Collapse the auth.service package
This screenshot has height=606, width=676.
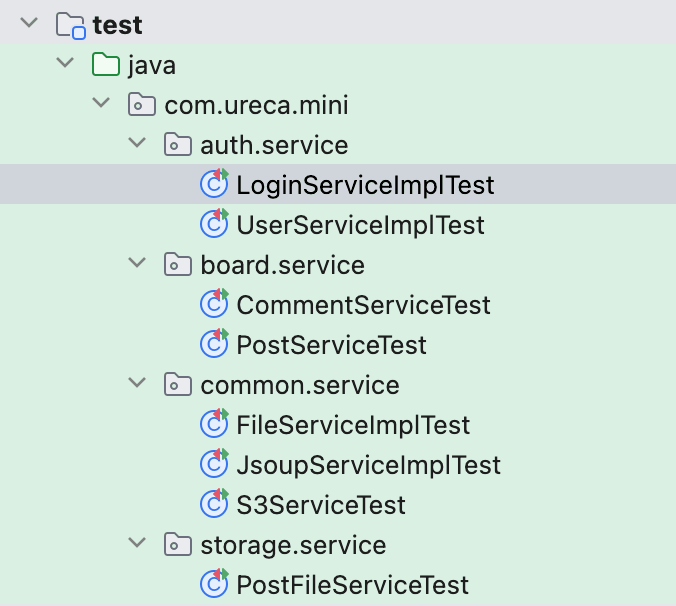click(137, 144)
